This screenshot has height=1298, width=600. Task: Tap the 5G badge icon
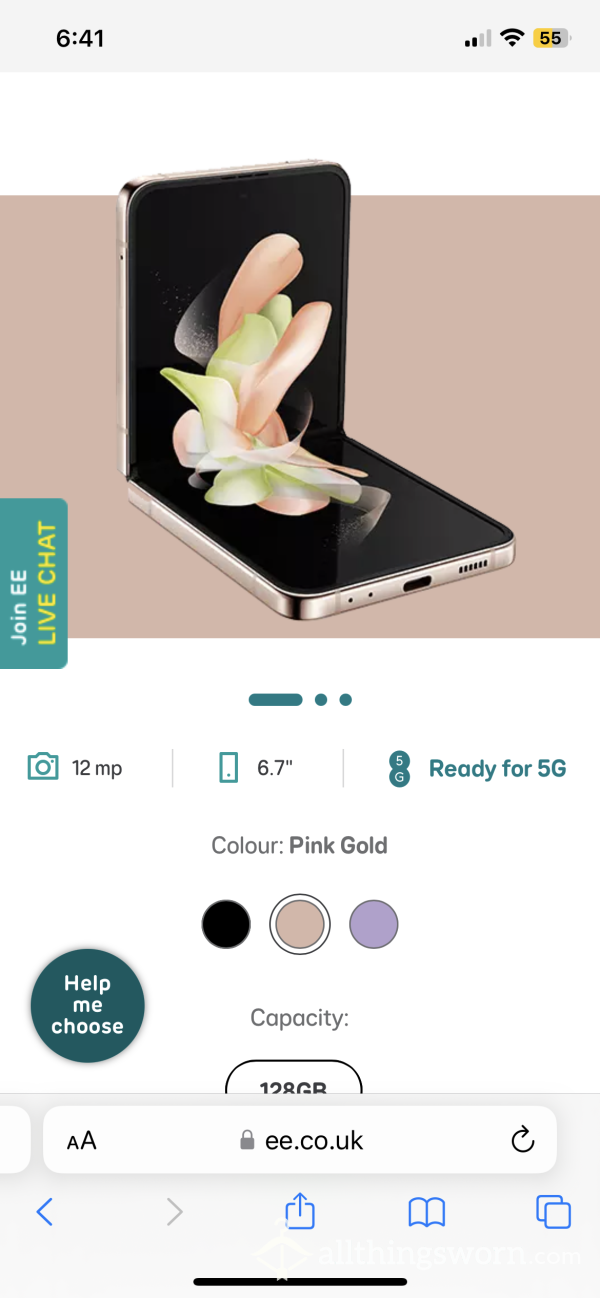click(399, 768)
